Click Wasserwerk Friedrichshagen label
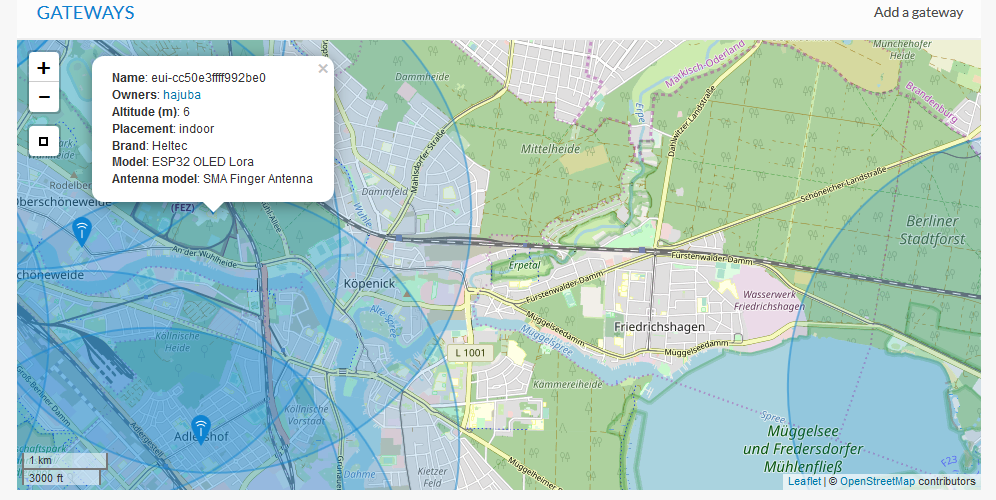Screen dimensions: 996x500 click(x=769, y=301)
